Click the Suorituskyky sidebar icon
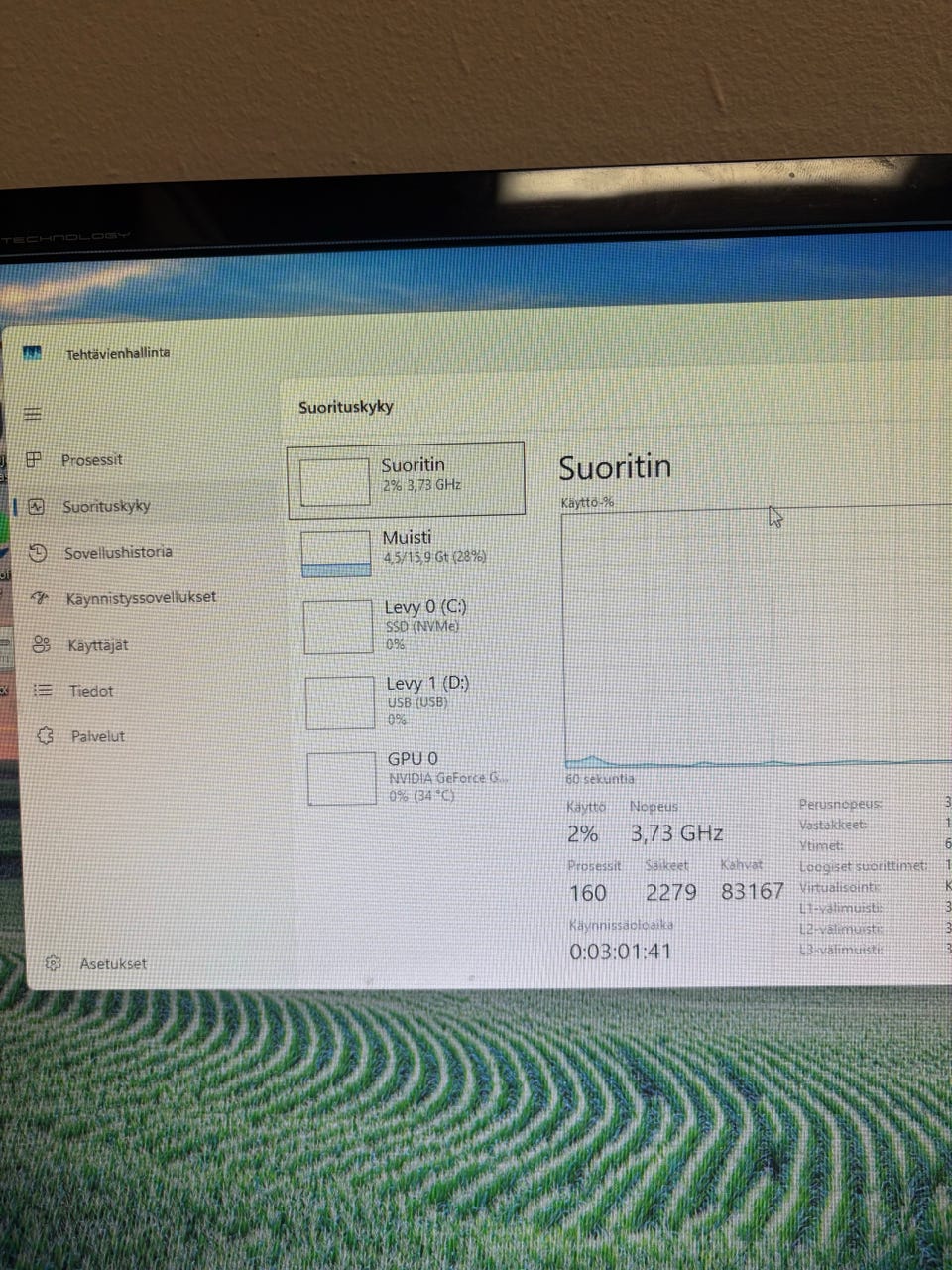 [37, 506]
